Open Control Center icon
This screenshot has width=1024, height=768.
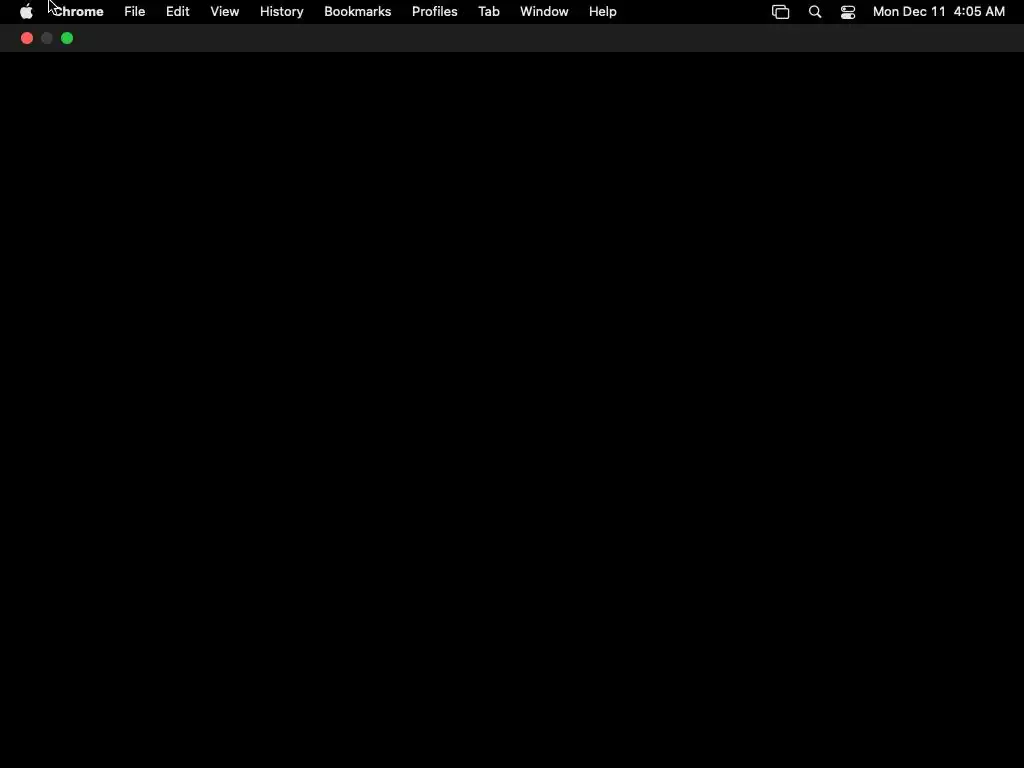coord(848,12)
